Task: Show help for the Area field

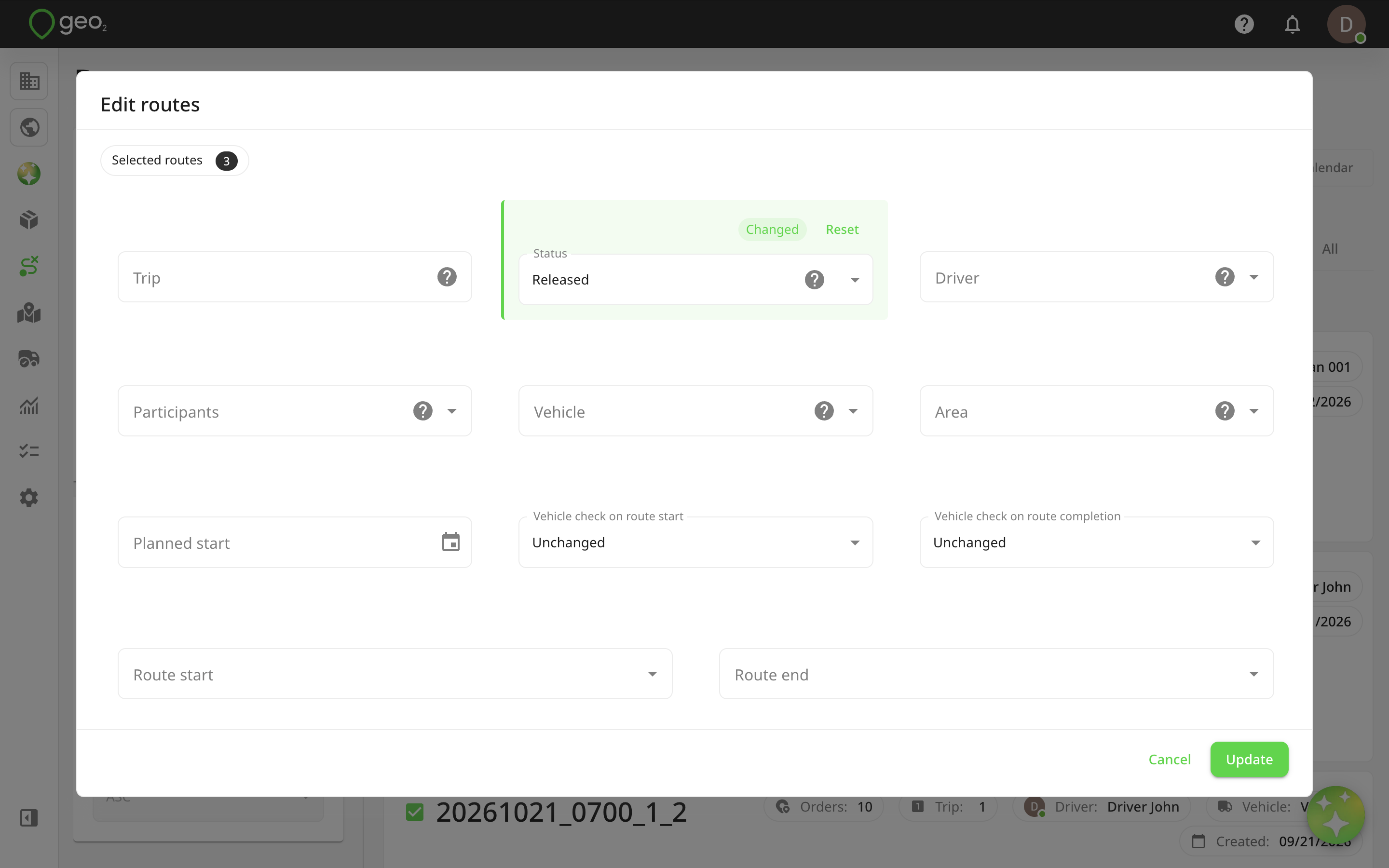Action: tap(1225, 411)
